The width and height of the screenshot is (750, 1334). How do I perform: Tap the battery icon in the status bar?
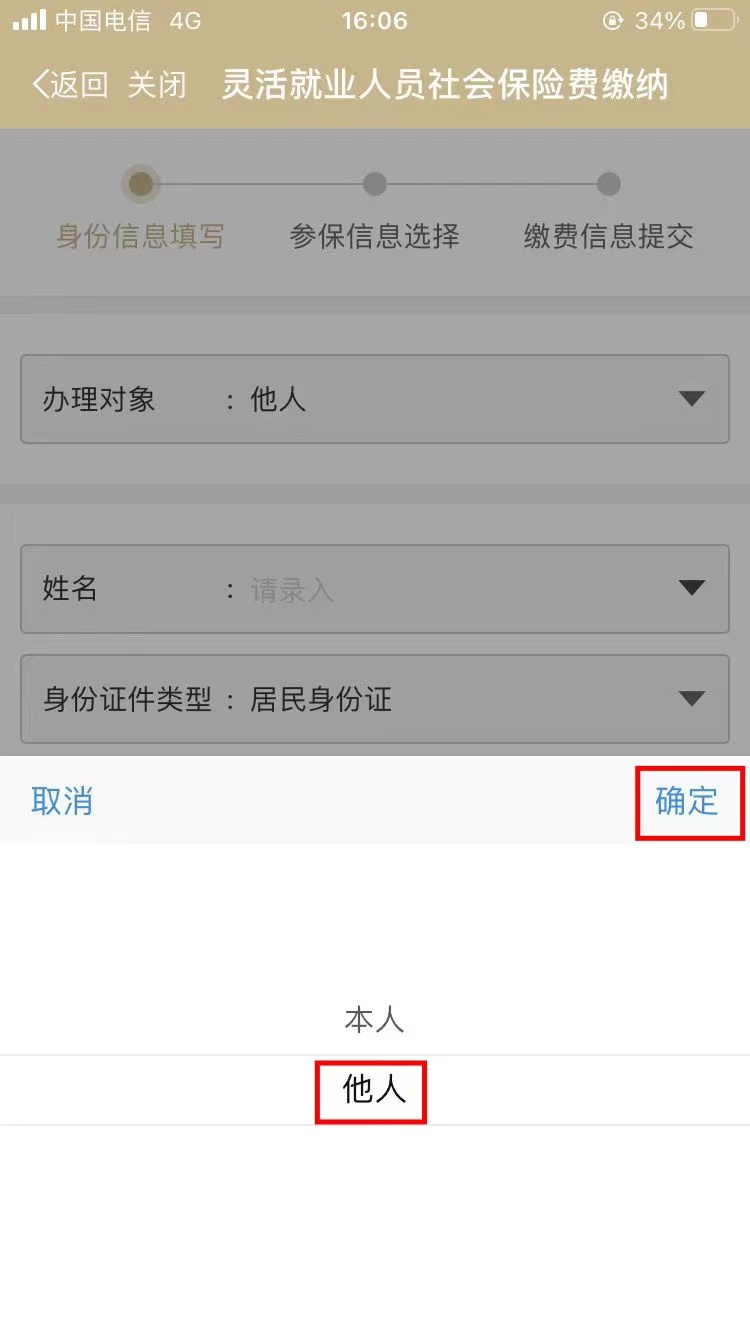pos(714,20)
